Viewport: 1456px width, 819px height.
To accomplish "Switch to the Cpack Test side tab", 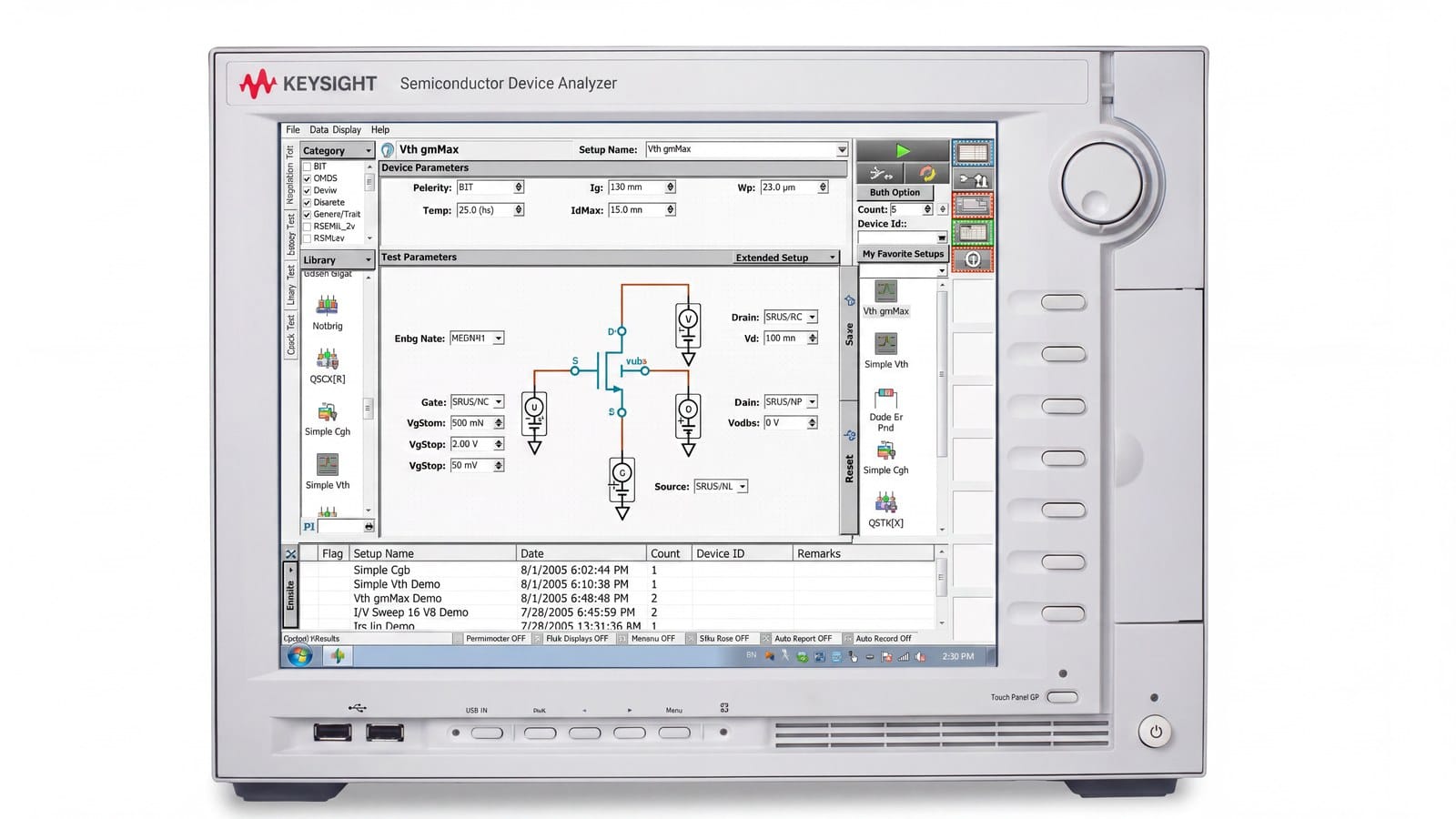I will click(291, 335).
